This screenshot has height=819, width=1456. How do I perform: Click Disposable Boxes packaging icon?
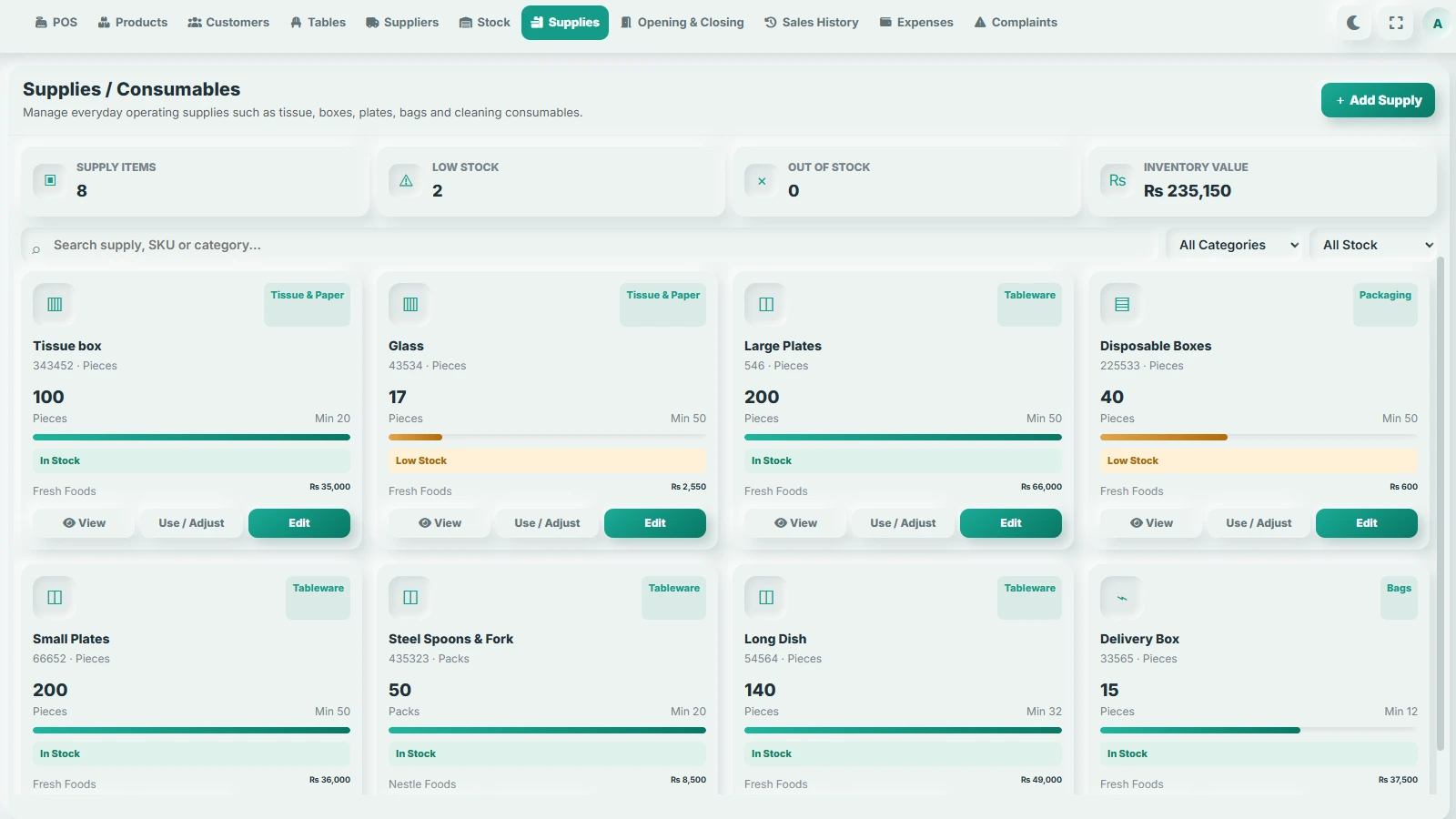[x=1122, y=304]
